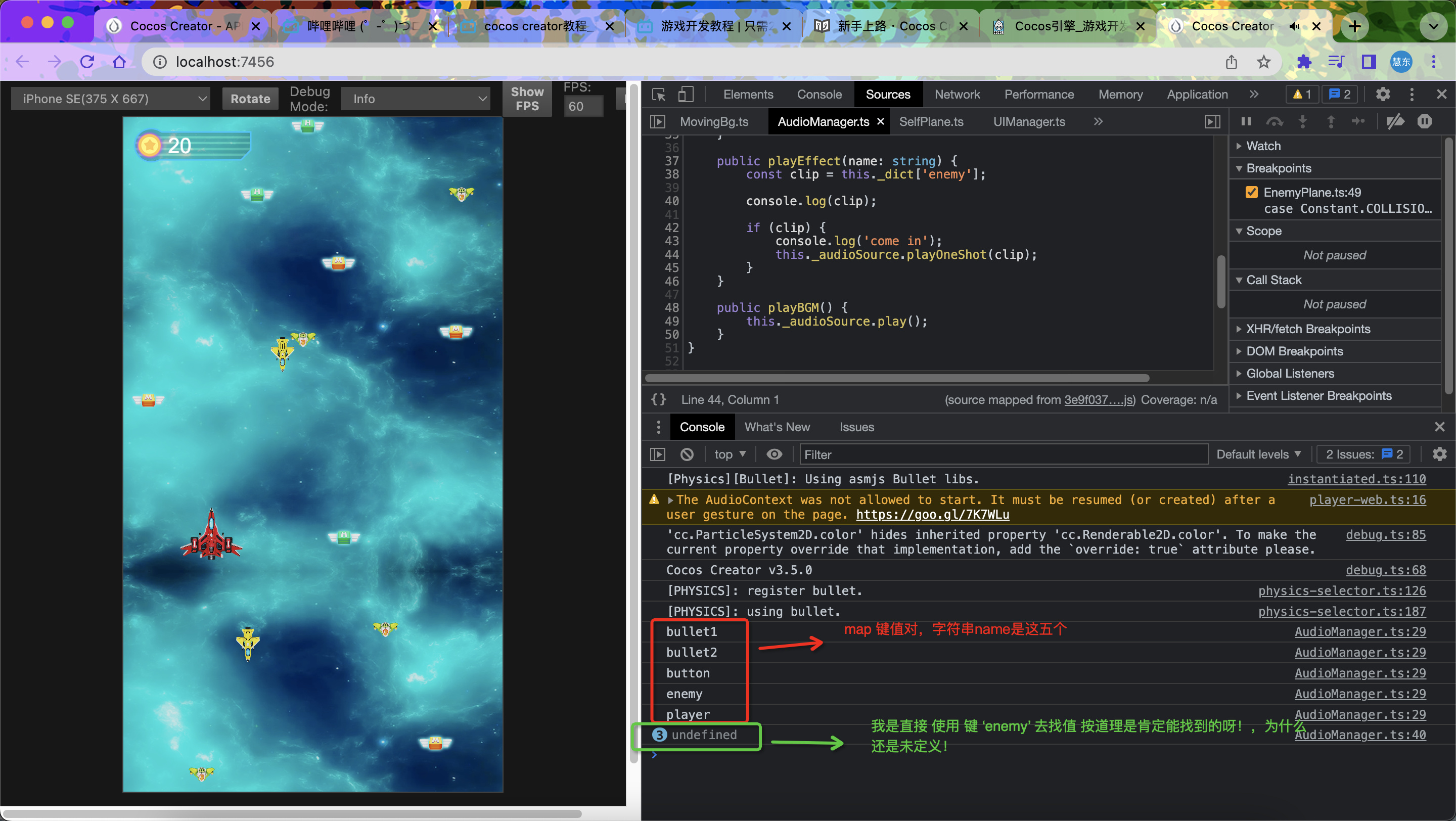Toggle the device toolbar icon
The image size is (1456, 821).
point(686,95)
